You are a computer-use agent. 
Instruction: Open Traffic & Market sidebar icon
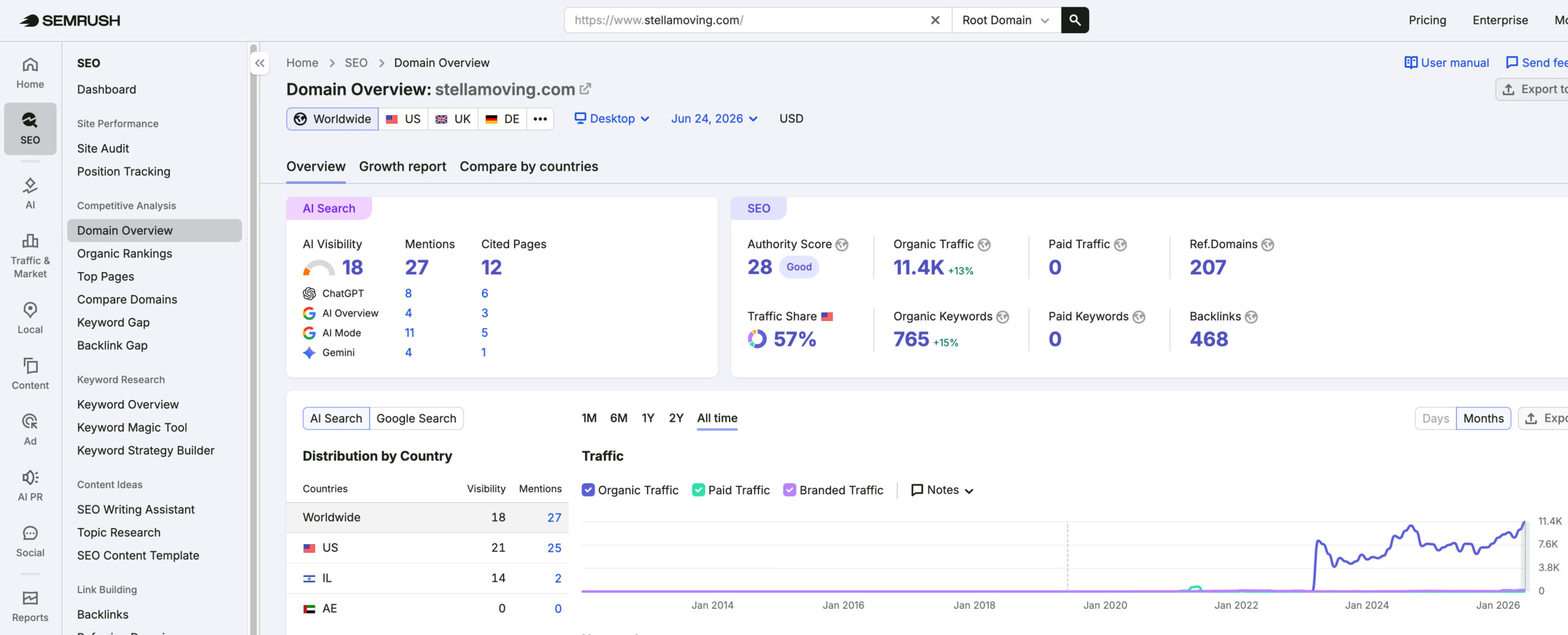[x=30, y=255]
